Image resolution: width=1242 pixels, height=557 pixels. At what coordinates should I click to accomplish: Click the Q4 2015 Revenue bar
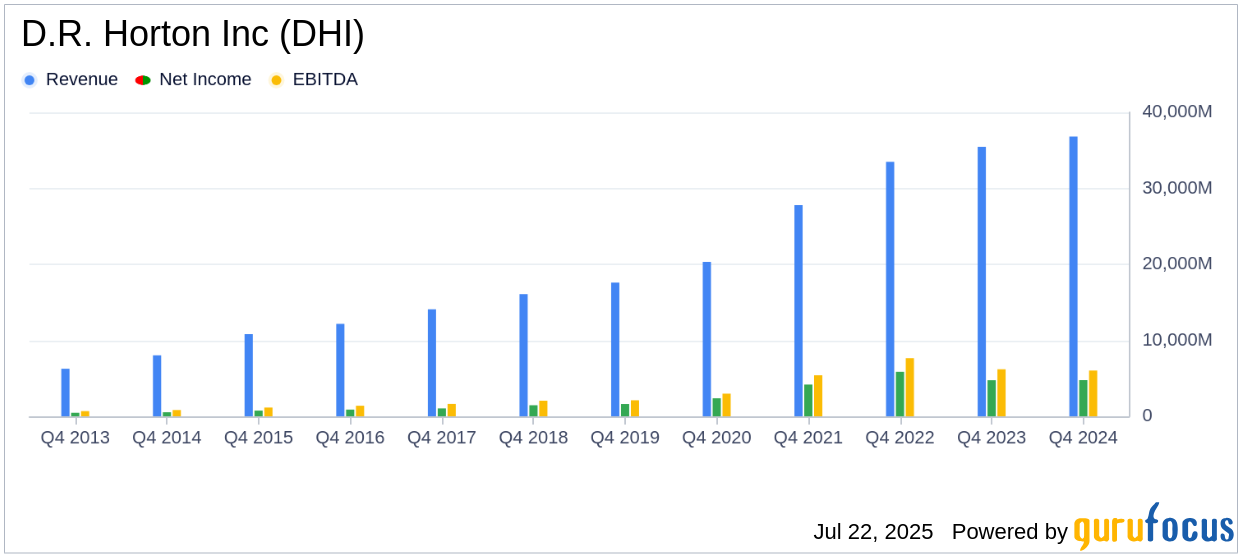pos(249,375)
